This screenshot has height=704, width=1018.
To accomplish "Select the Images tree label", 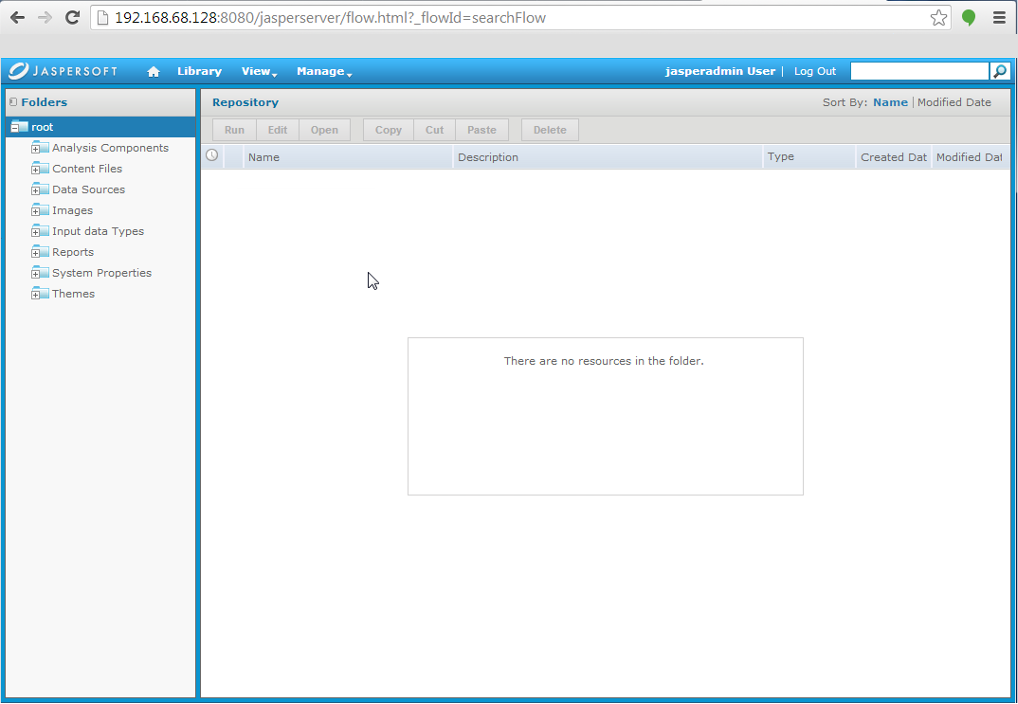I will pos(72,210).
